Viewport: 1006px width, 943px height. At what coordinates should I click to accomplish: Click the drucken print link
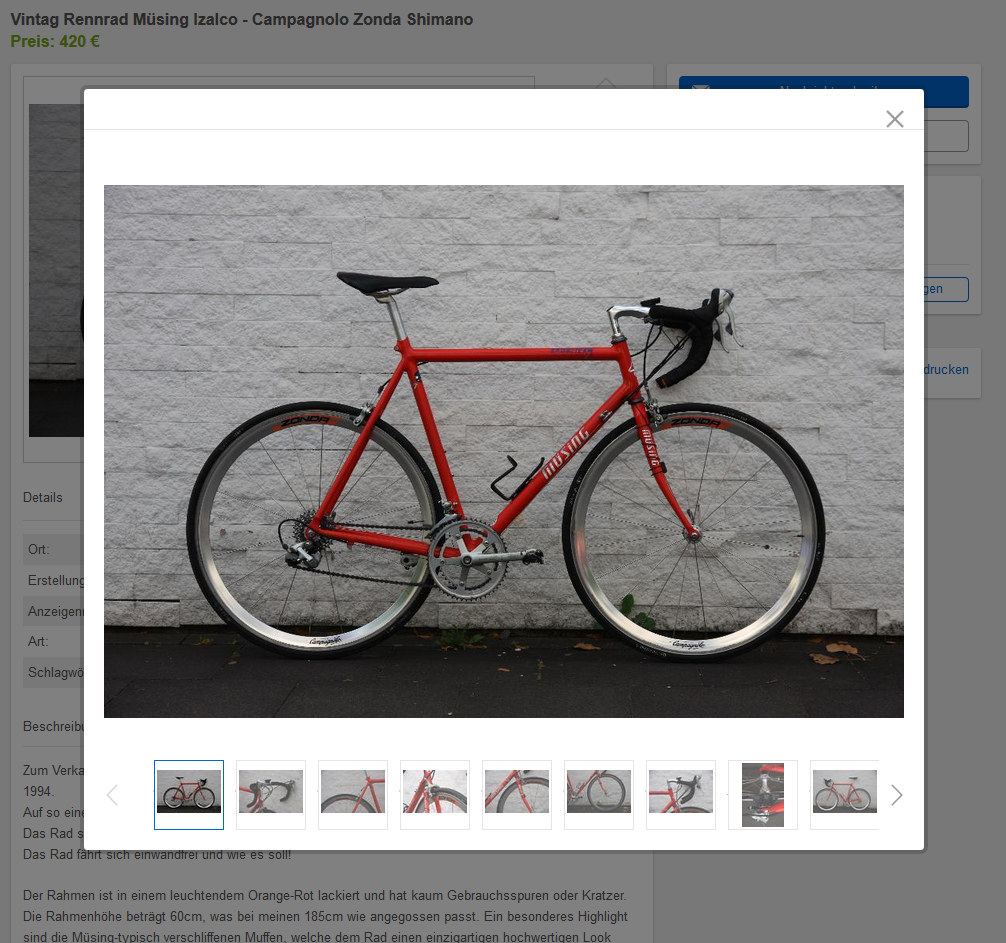pos(946,370)
